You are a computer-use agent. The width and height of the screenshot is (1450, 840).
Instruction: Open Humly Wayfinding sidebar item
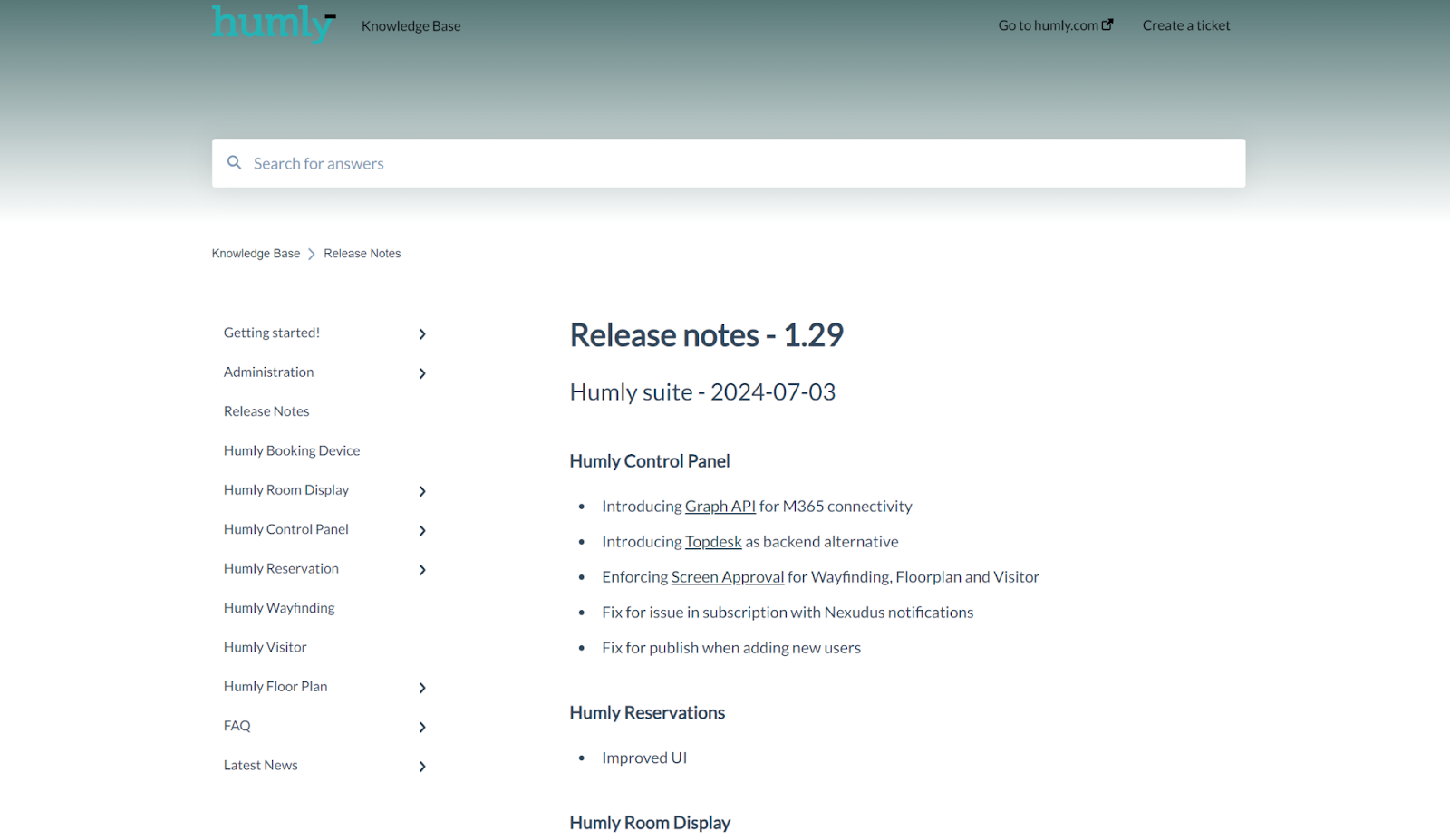pos(279,608)
